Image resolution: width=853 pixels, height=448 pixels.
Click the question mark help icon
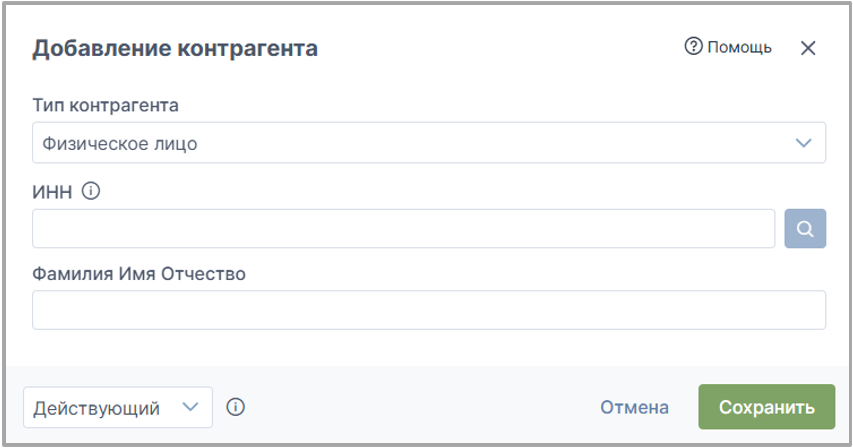point(693,46)
